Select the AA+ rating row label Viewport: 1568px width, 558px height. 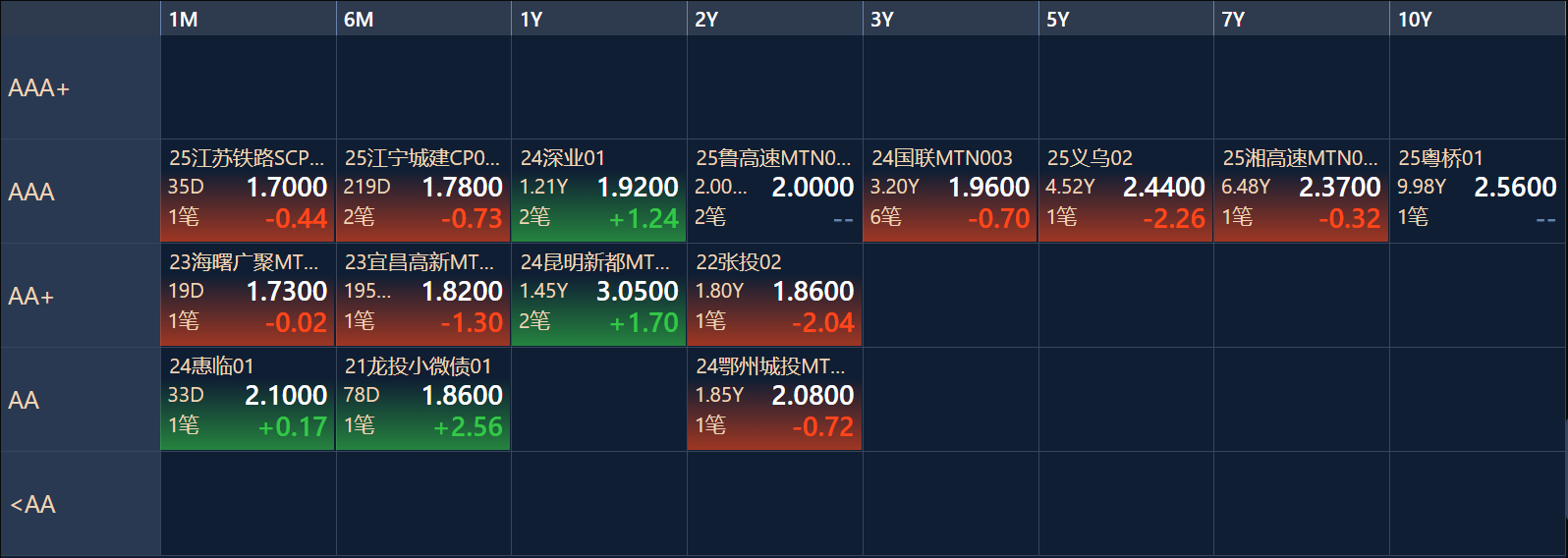81,296
